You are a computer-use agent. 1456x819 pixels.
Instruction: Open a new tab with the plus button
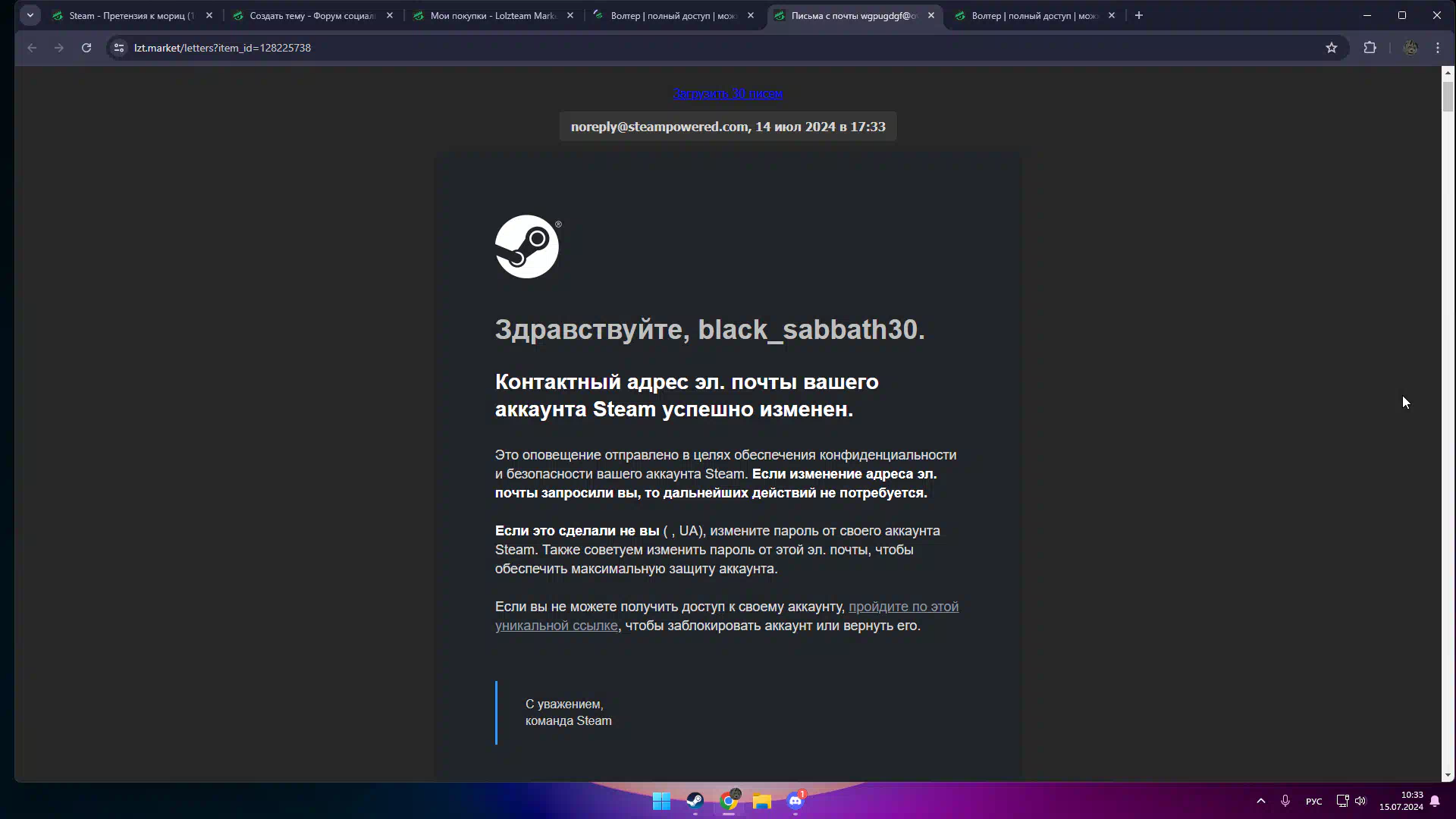click(x=1138, y=15)
